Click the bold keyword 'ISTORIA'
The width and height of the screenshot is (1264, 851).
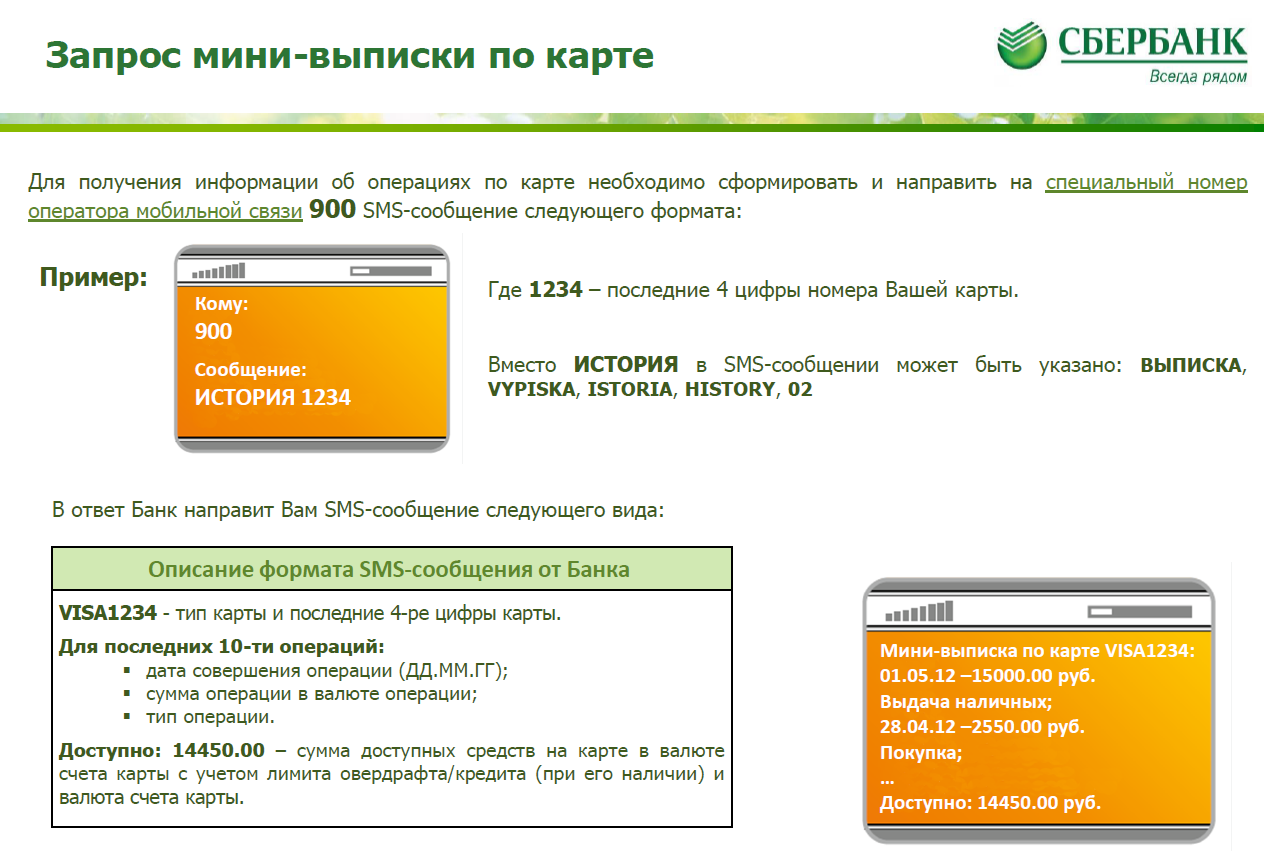pyautogui.click(x=630, y=390)
